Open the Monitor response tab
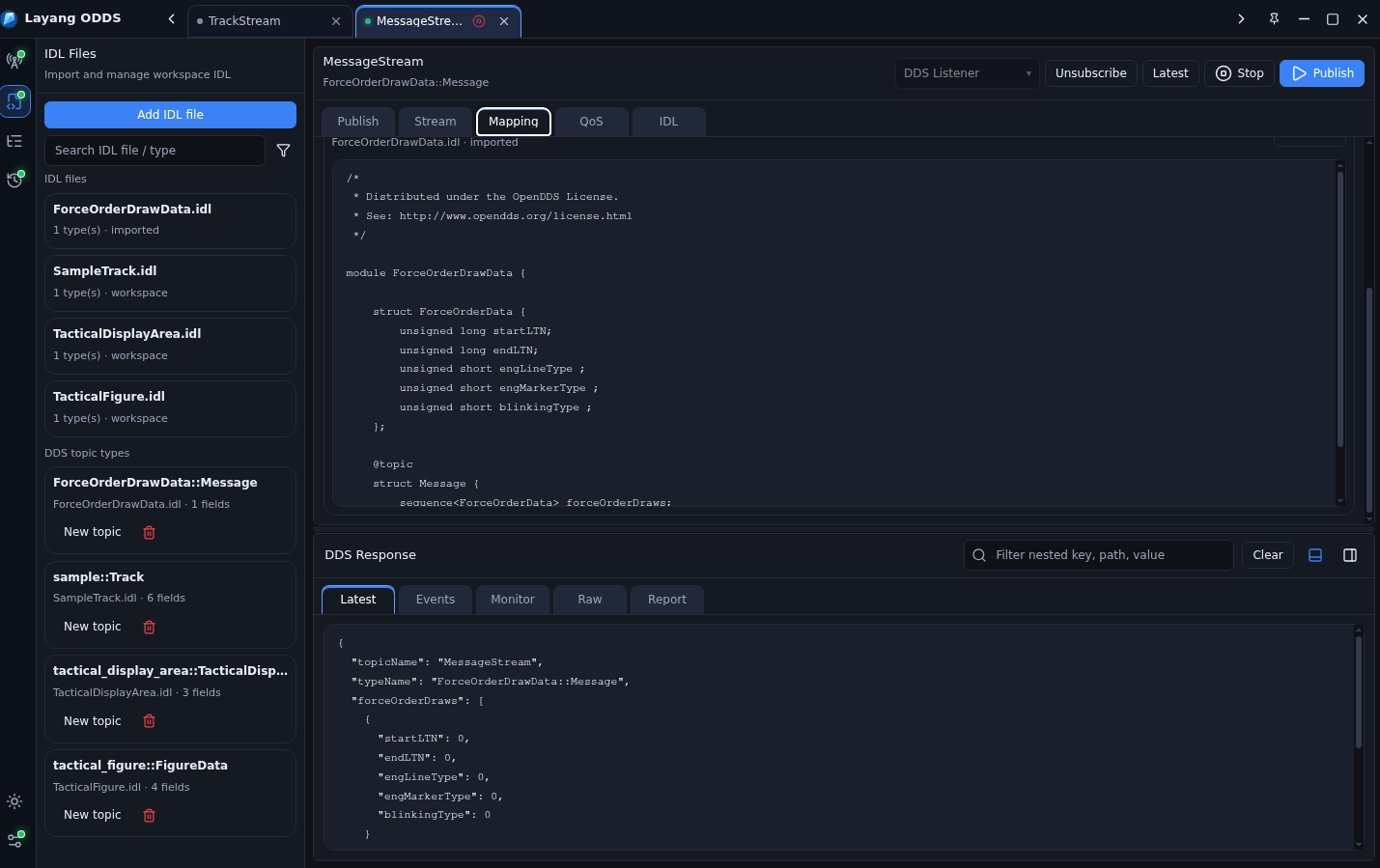The height and width of the screenshot is (868, 1380). click(x=513, y=600)
